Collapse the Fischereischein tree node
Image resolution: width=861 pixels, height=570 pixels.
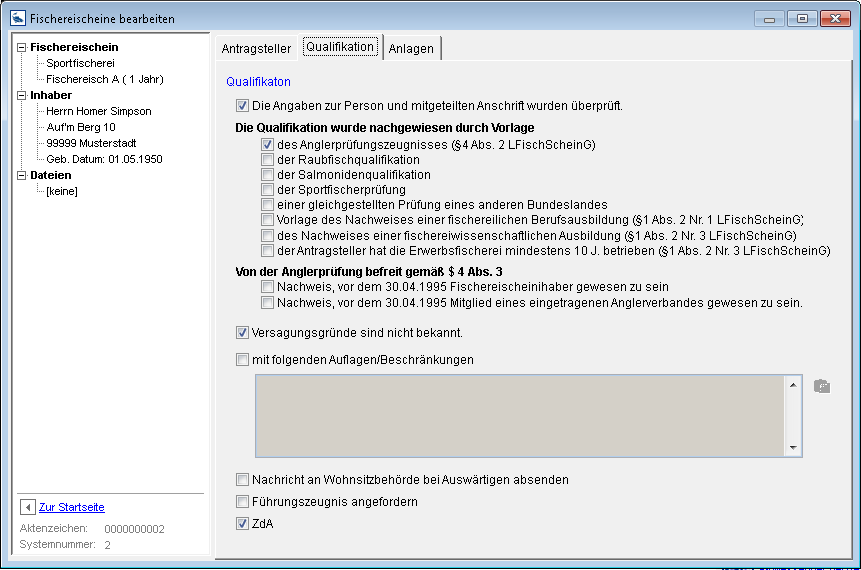tap(23, 47)
